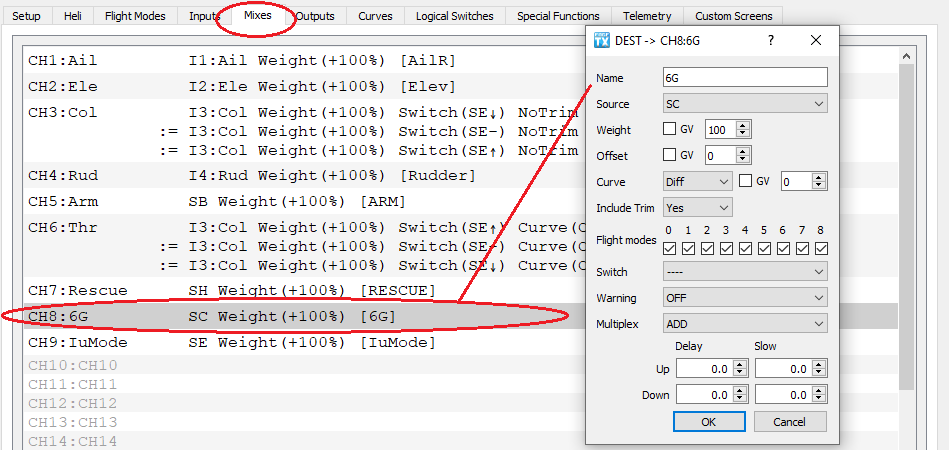Image resolution: width=949 pixels, height=450 pixels.
Task: Switch to the Logical Switches tab
Action: (455, 16)
